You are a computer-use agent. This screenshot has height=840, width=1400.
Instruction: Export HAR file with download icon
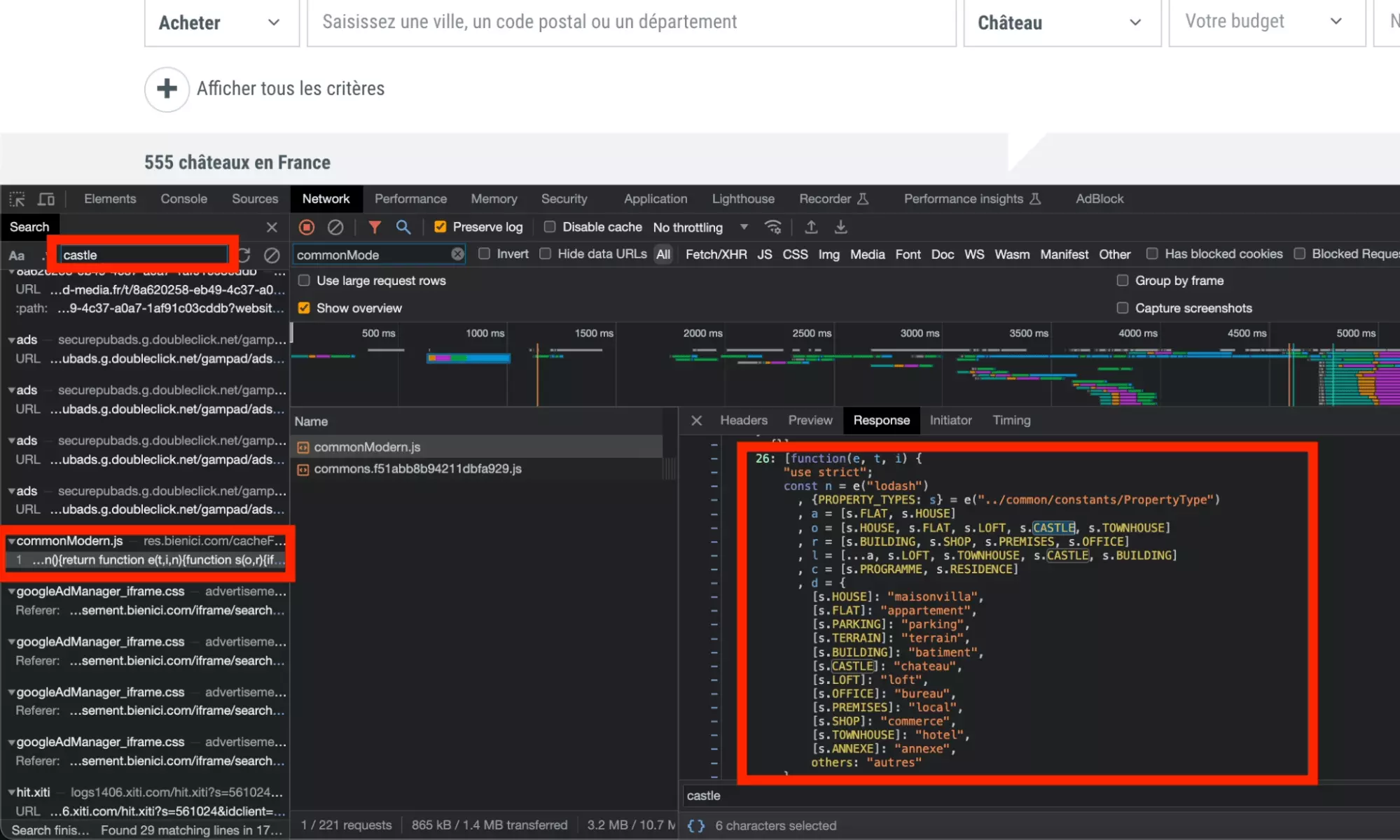(840, 227)
